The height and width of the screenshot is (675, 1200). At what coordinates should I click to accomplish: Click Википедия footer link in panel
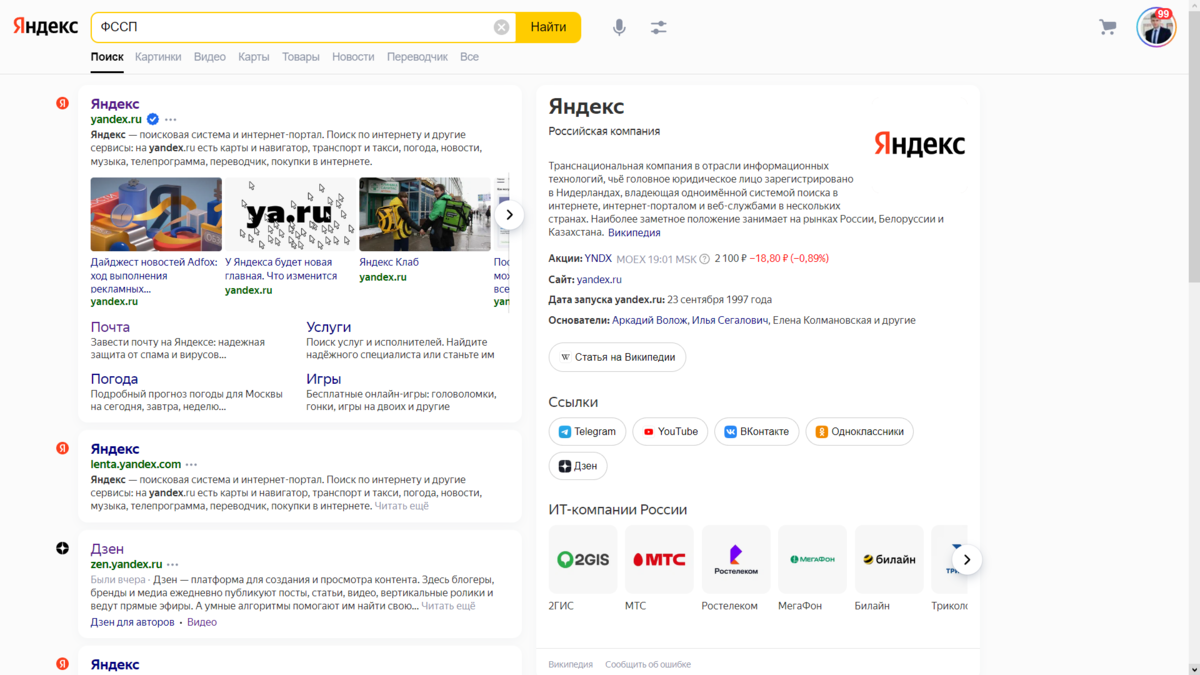pyautogui.click(x=571, y=664)
